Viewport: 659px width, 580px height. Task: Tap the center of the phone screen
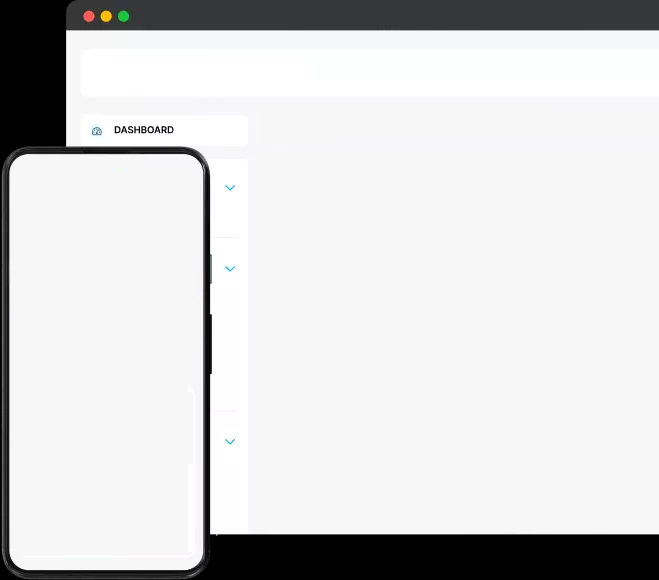tap(105, 360)
